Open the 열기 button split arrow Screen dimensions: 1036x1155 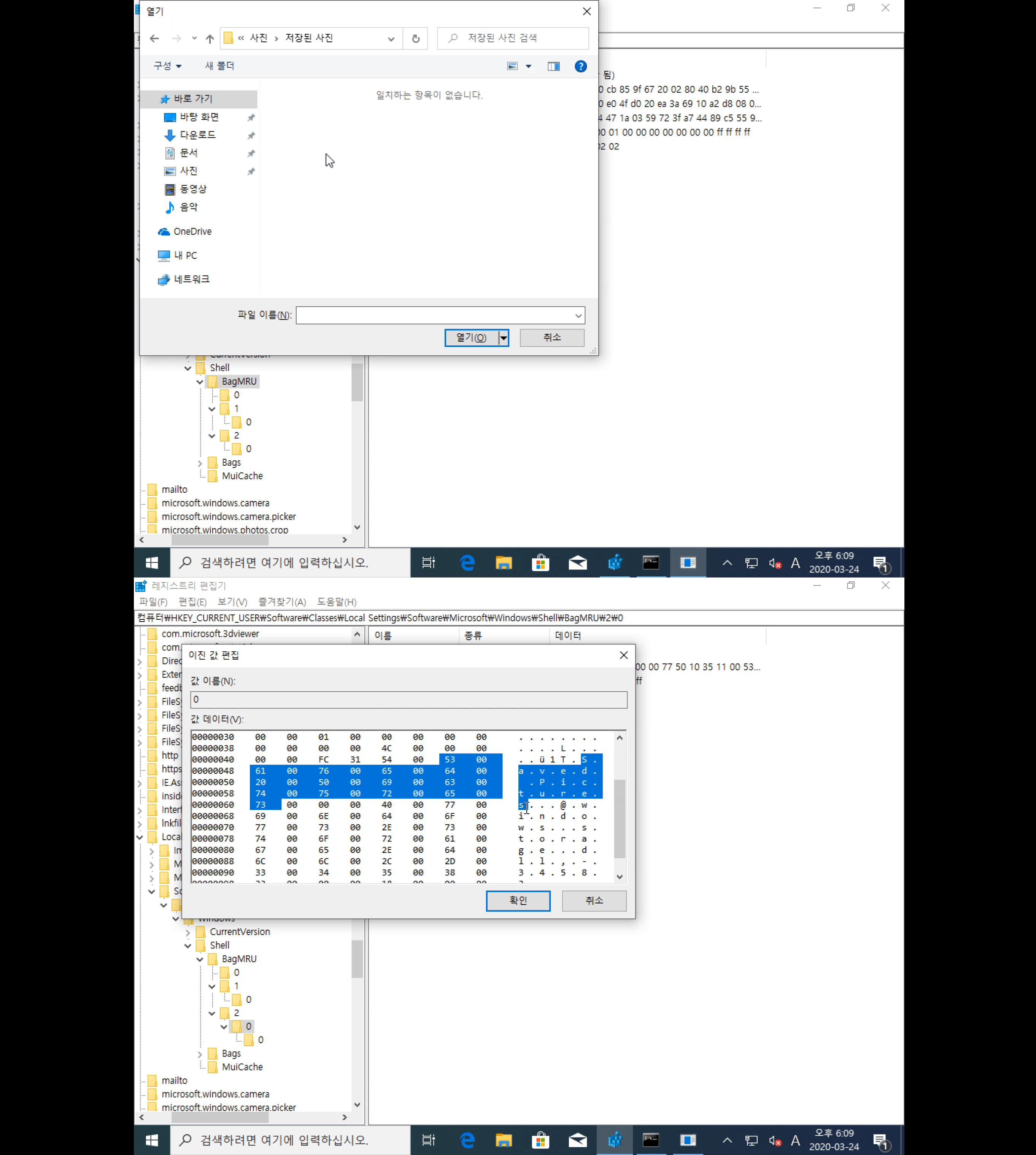[x=503, y=337]
